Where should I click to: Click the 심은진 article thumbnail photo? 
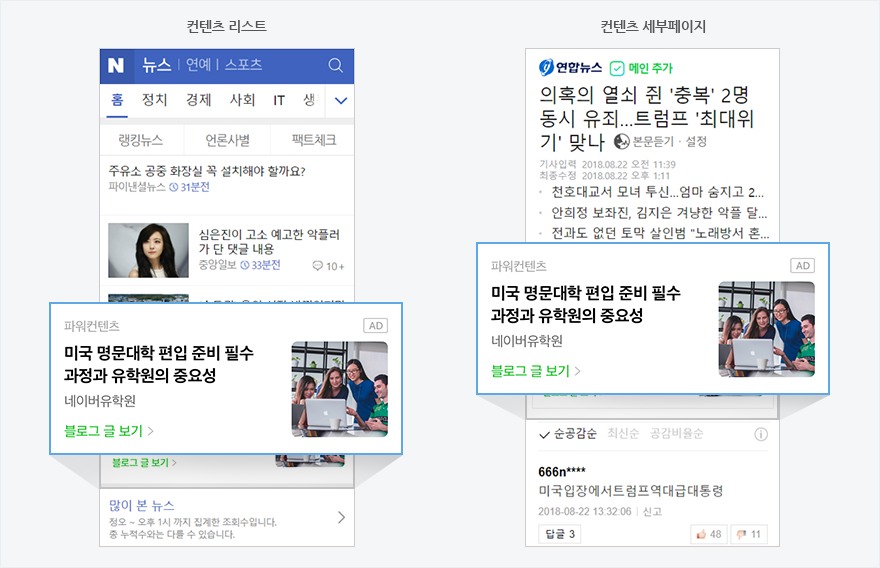pyautogui.click(x=148, y=250)
